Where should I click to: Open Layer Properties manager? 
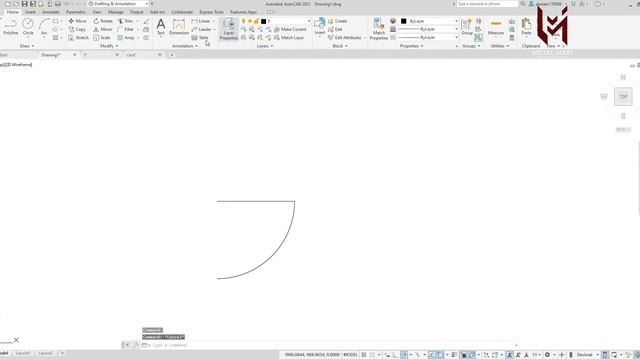229,29
